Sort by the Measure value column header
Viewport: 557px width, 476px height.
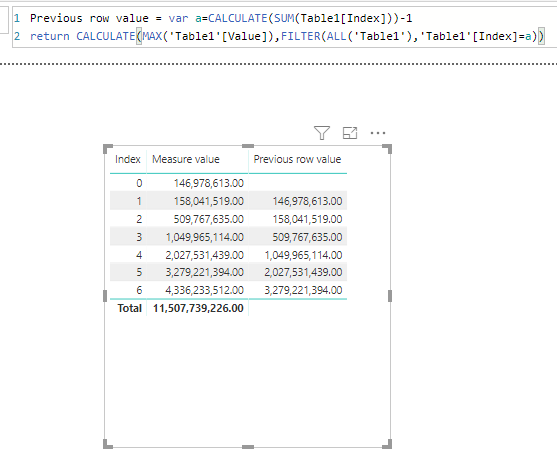coord(186,159)
